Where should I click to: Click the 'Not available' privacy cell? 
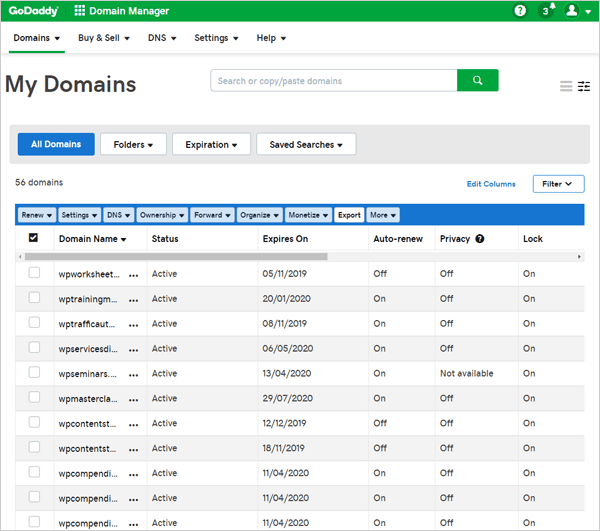tap(466, 373)
